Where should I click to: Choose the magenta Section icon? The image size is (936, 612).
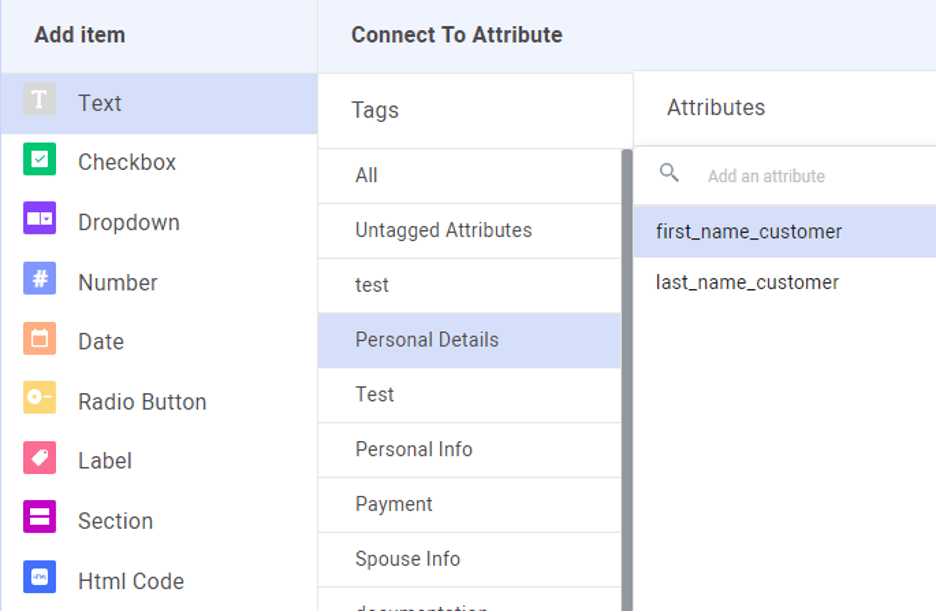point(40,518)
